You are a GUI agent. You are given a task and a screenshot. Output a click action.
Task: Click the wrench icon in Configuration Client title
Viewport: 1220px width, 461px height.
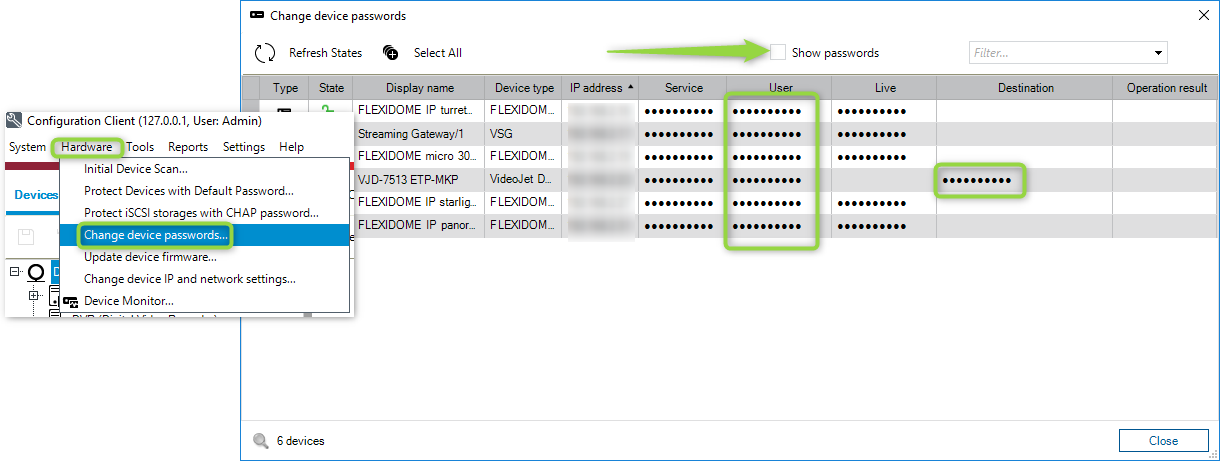14,120
